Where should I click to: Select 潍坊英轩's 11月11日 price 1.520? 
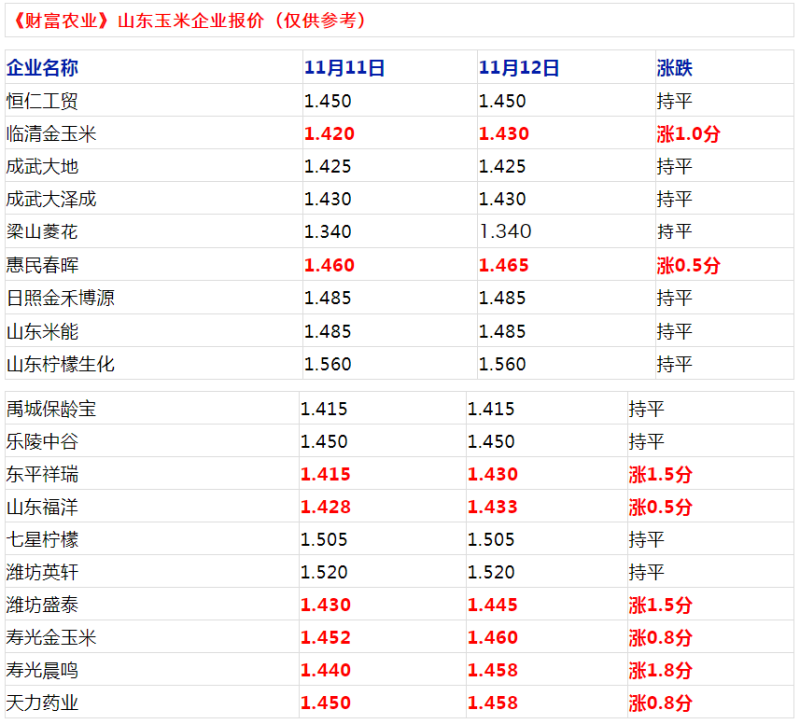pos(323,572)
